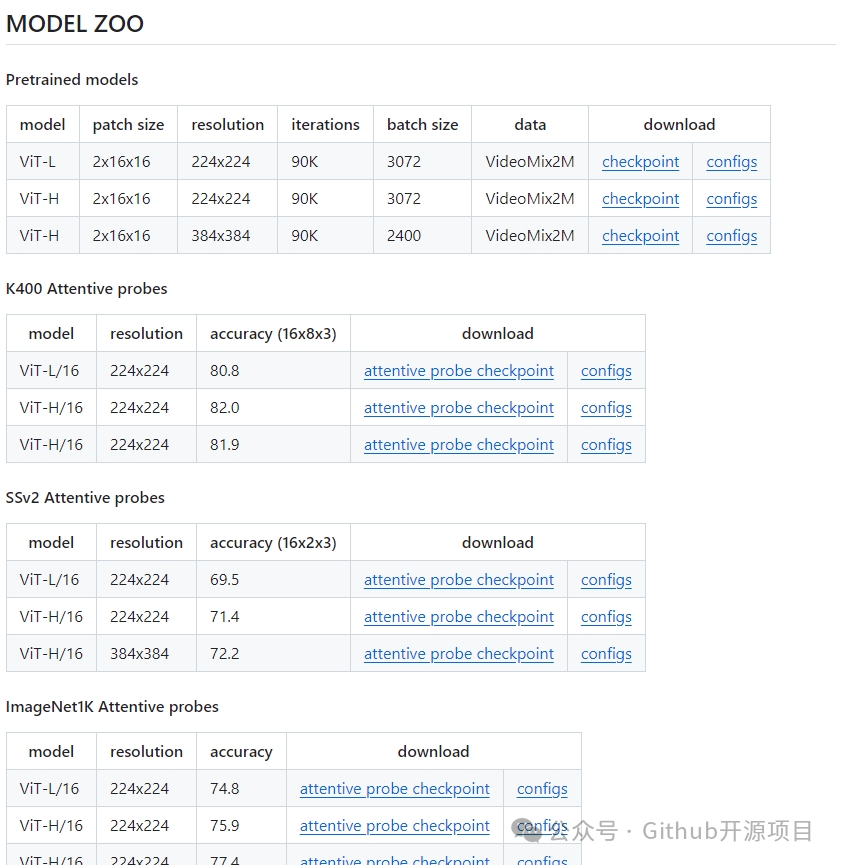
Task: Open configs in the K400 80.8 accuracy row
Action: (x=606, y=371)
